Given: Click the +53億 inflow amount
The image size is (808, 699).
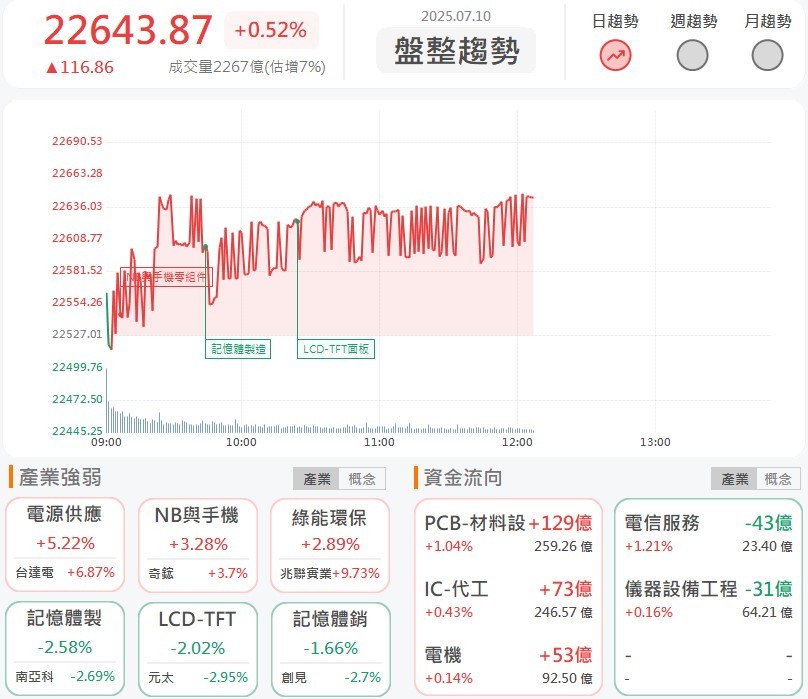Looking at the screenshot, I should tap(565, 655).
